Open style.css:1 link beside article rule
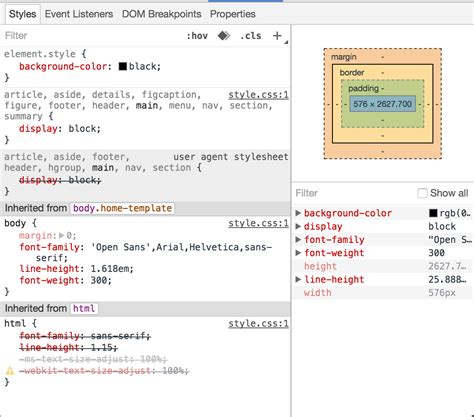Viewport: 474px width, 417px height. [x=258, y=95]
